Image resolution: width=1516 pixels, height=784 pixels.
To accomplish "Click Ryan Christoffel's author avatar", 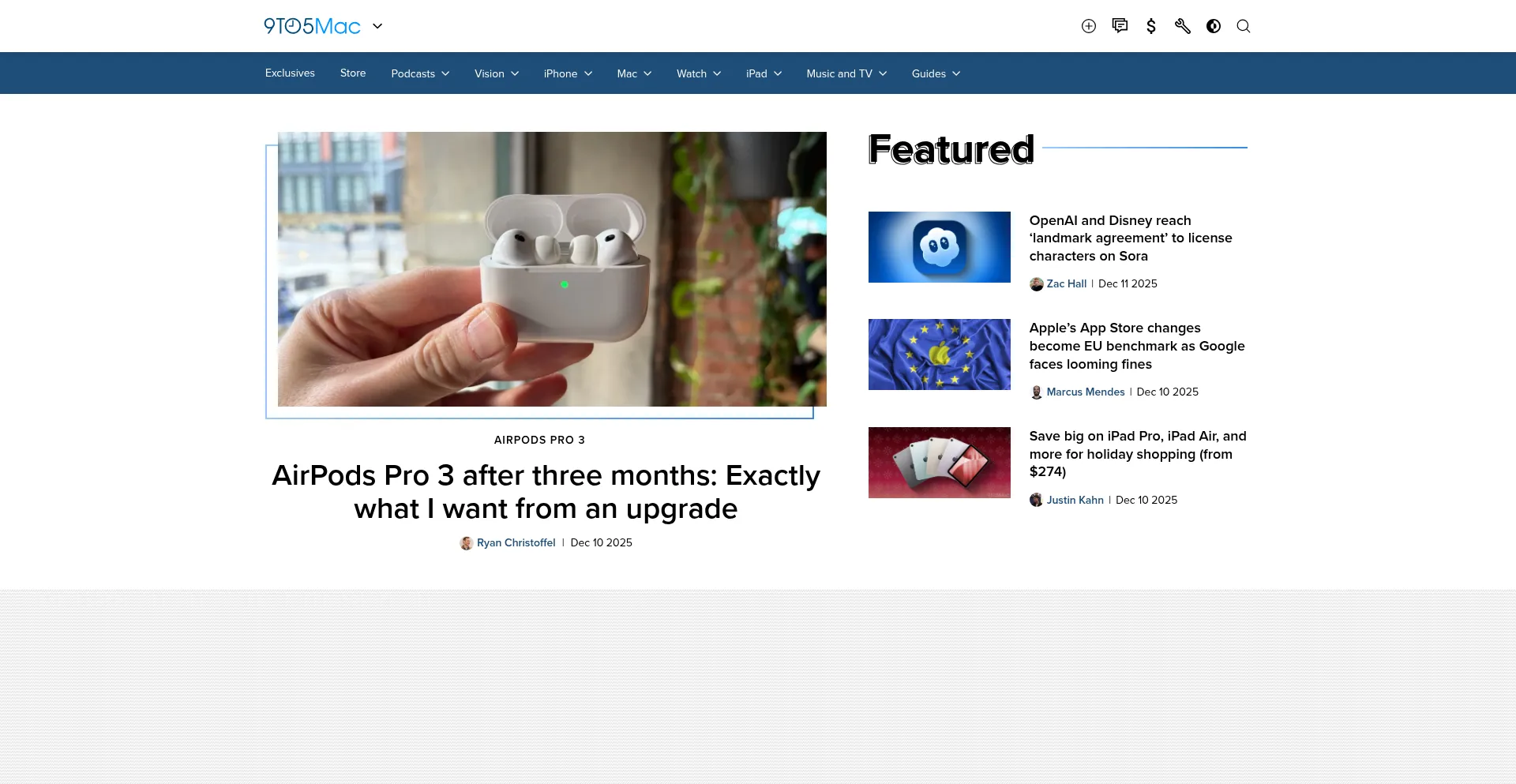I will coord(467,543).
